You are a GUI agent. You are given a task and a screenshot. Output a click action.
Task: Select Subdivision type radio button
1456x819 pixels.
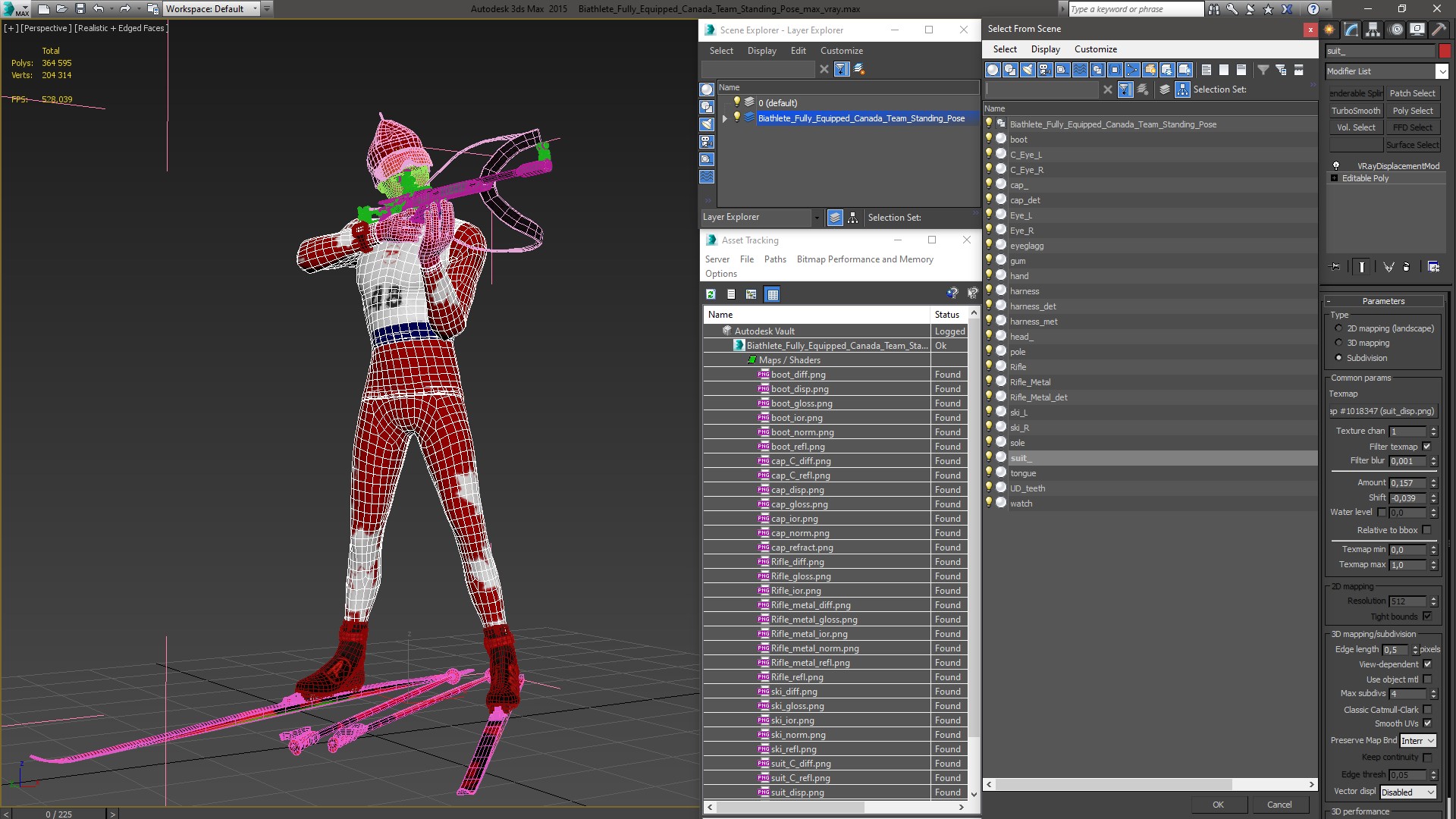click(x=1338, y=358)
